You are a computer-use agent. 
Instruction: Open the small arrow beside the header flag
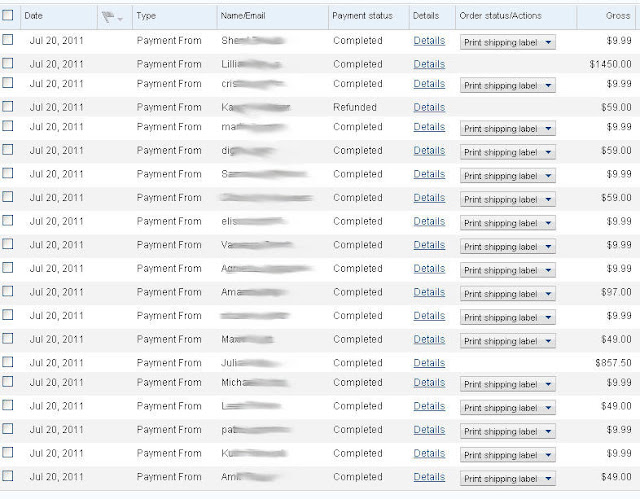(x=120, y=19)
